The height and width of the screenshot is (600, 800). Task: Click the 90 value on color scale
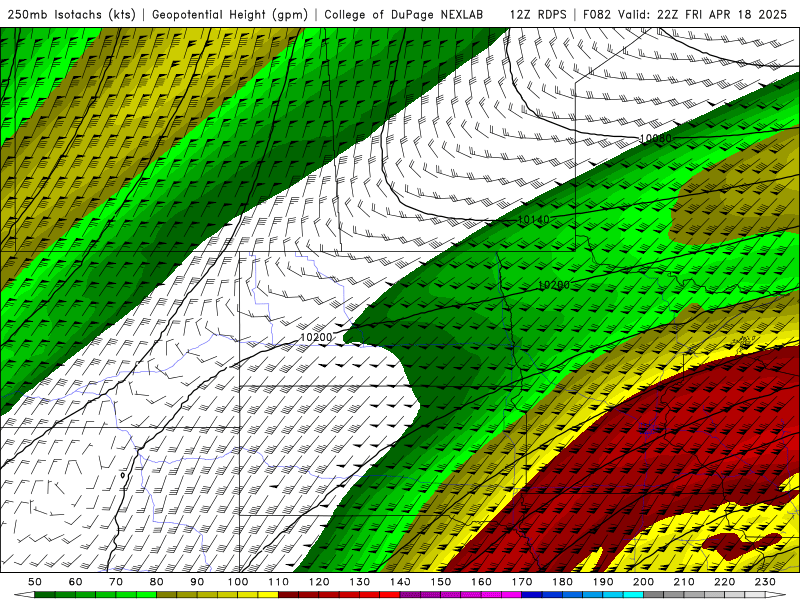[197, 582]
